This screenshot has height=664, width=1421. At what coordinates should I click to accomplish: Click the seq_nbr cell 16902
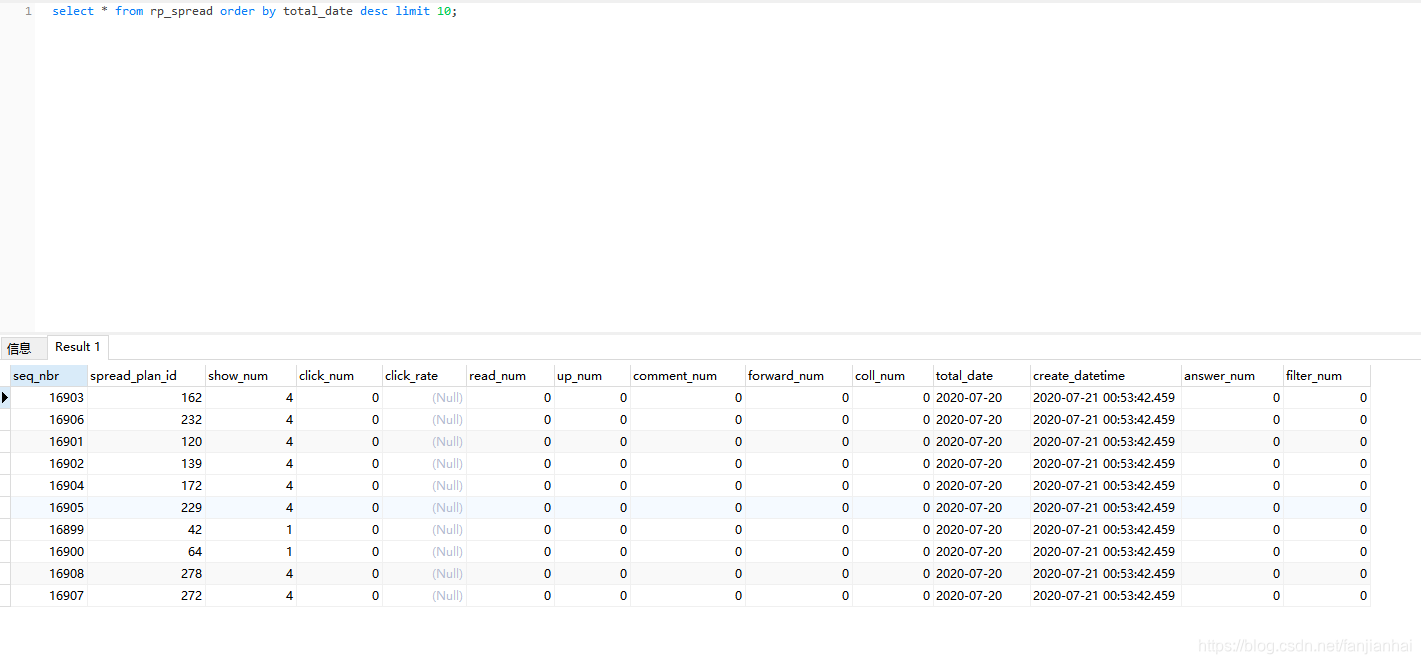pos(49,464)
